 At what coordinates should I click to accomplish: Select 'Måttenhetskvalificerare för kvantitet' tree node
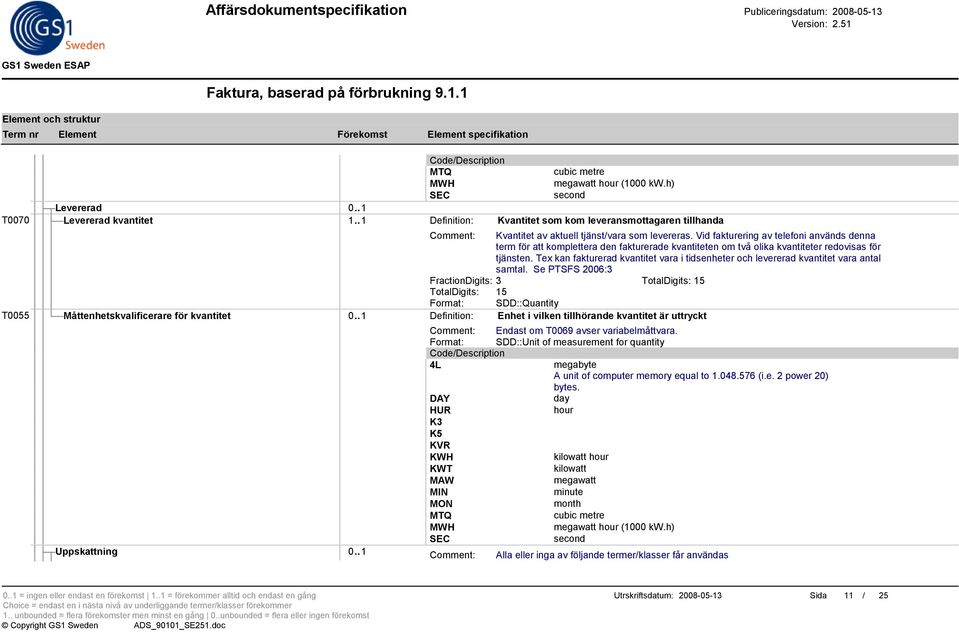(x=147, y=316)
